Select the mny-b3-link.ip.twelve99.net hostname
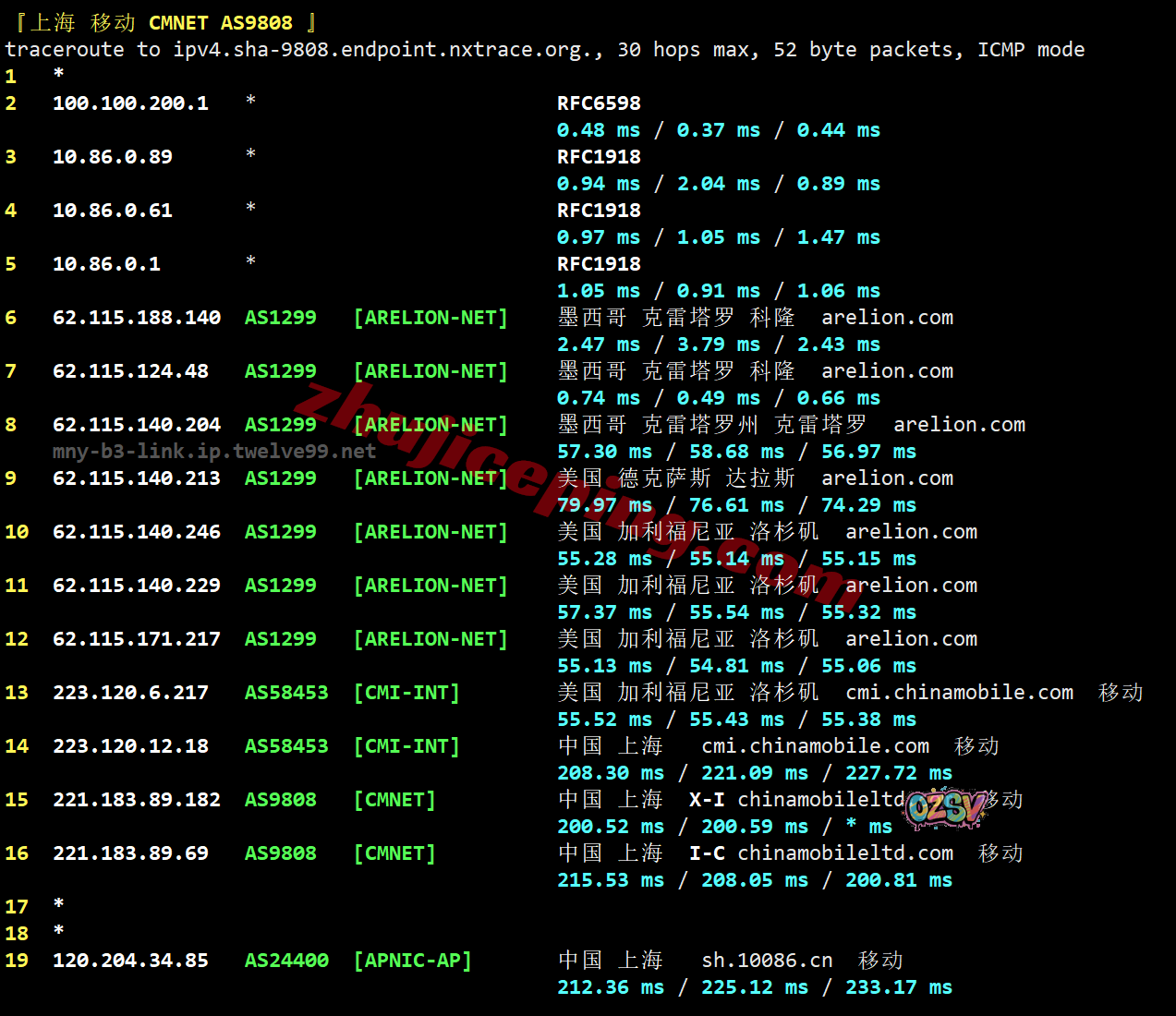This screenshot has width=1176, height=1016. (x=214, y=452)
